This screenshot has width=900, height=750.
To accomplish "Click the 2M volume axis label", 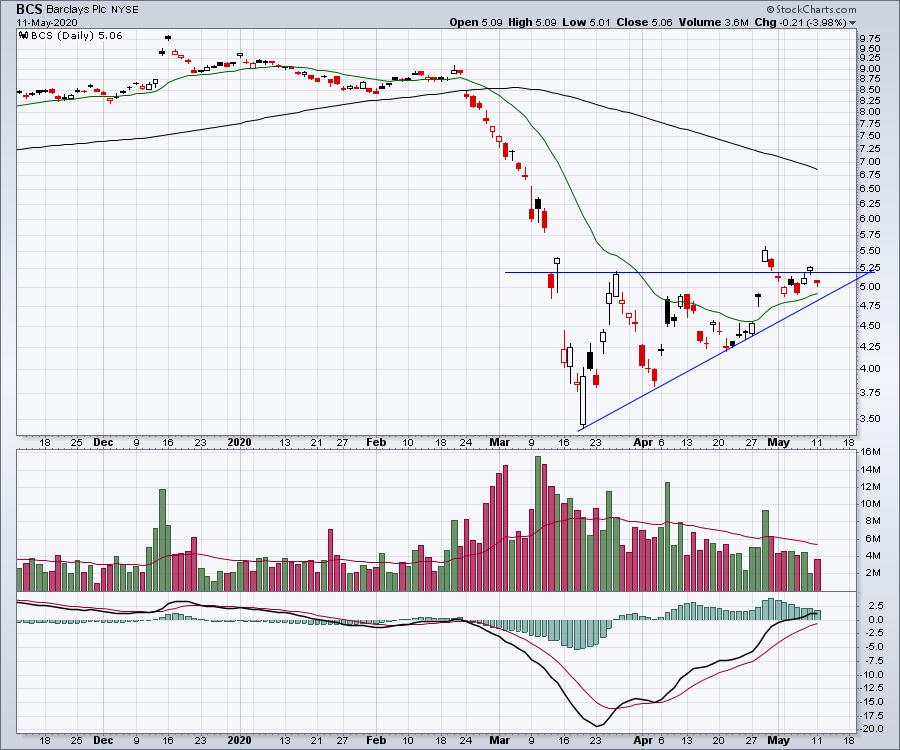I will (x=872, y=573).
